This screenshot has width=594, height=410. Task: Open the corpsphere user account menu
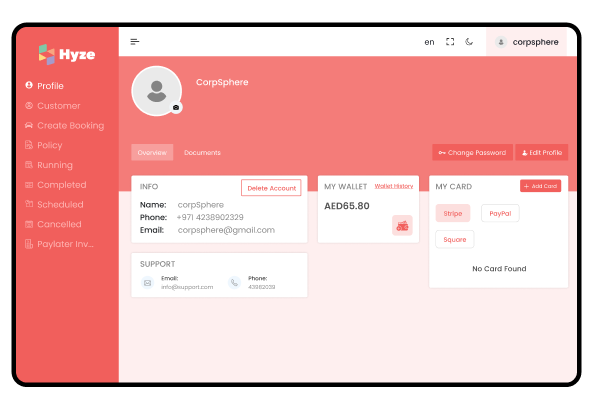coord(527,42)
